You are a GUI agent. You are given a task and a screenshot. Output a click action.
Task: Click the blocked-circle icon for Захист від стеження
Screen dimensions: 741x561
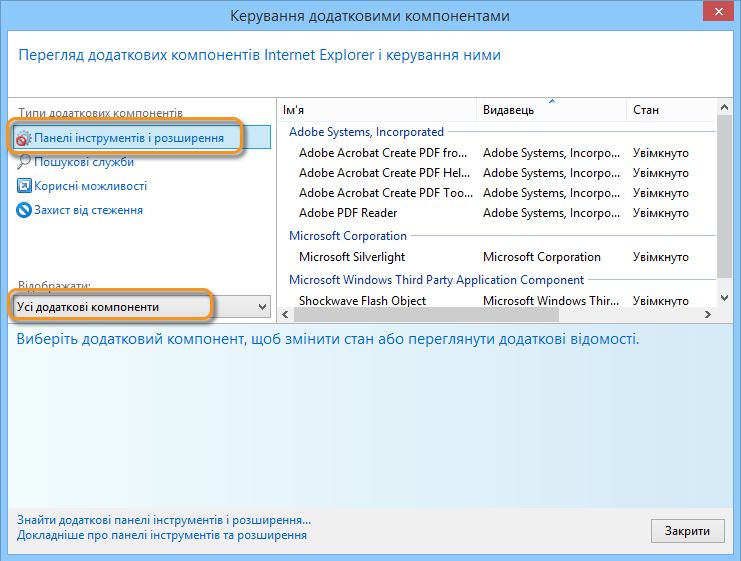tap(24, 210)
